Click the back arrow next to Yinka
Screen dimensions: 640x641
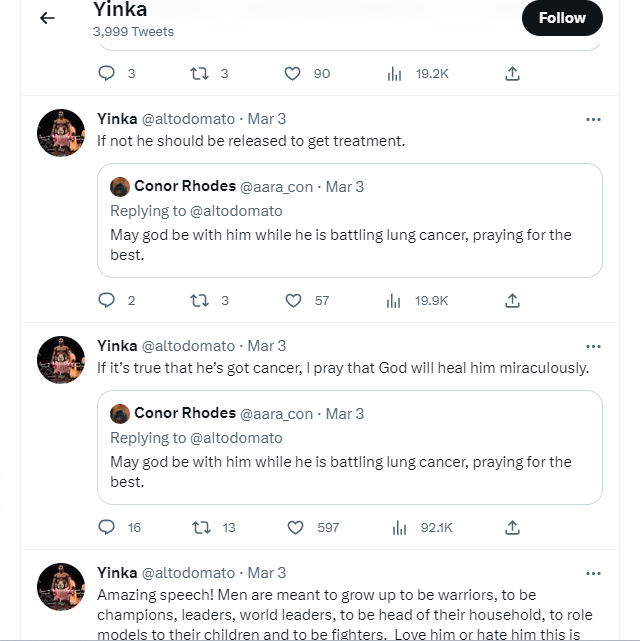[x=47, y=18]
